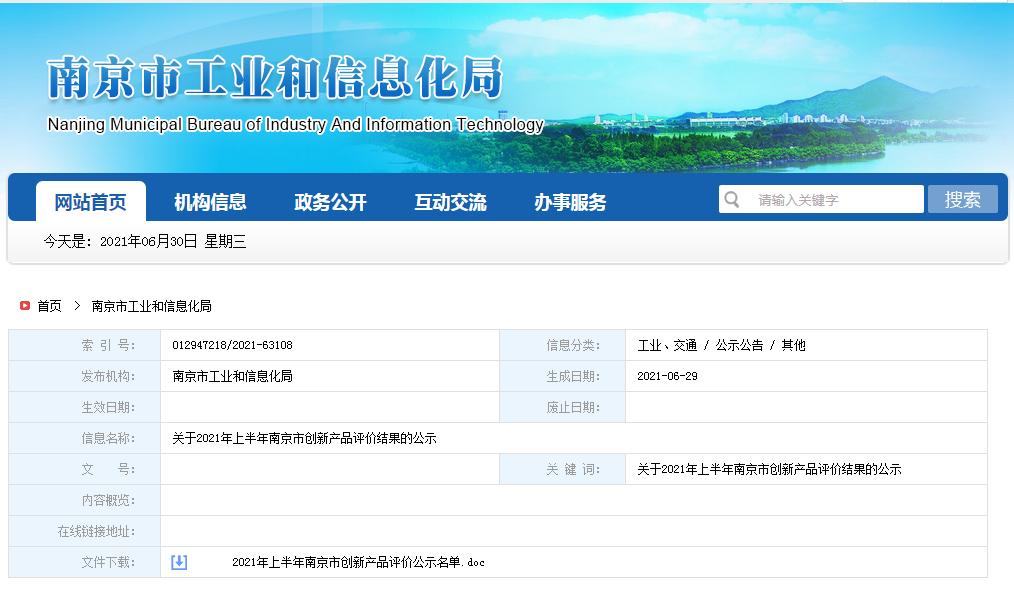Image resolution: width=1014 pixels, height=592 pixels.
Task: Click the red home icon in breadcrumb
Action: pyautogui.click(x=25, y=306)
